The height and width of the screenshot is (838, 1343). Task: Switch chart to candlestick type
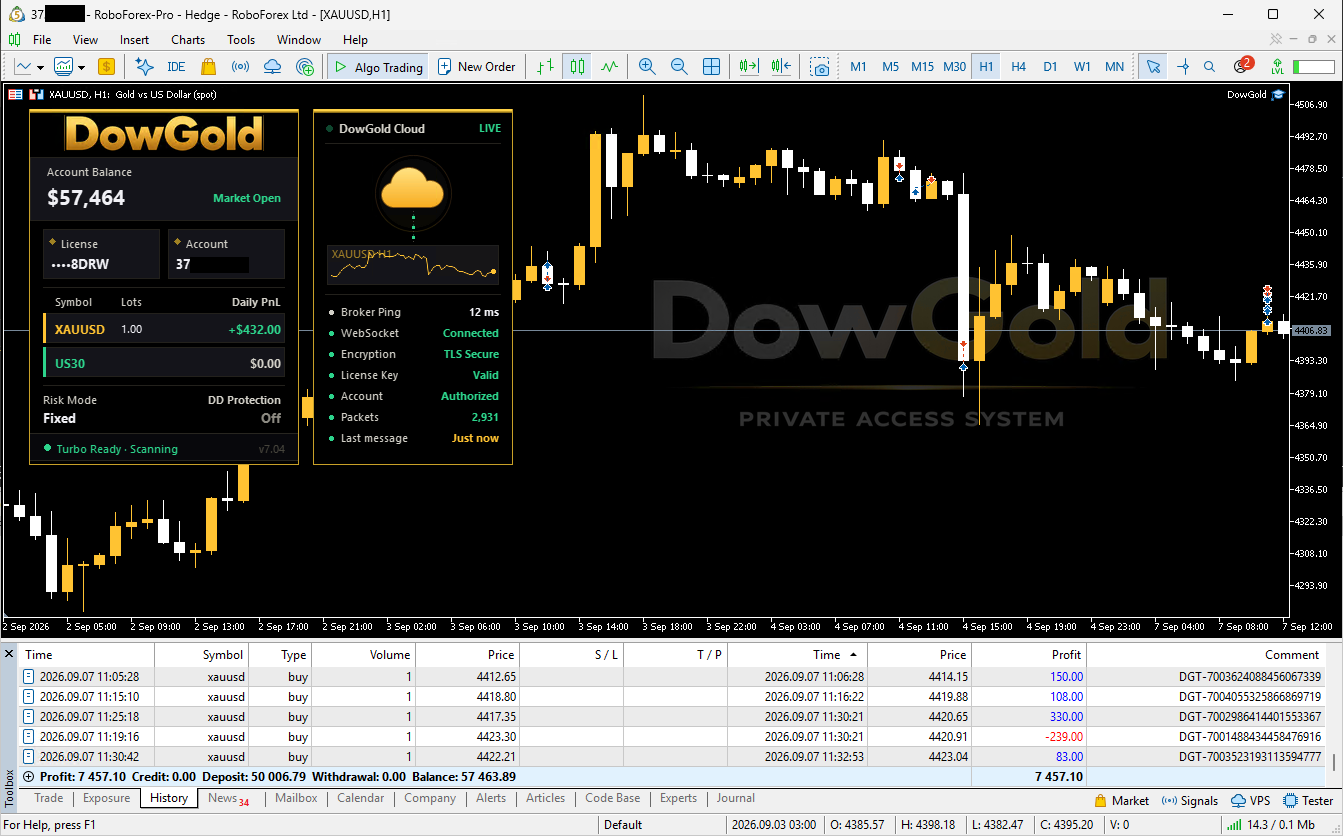click(577, 67)
